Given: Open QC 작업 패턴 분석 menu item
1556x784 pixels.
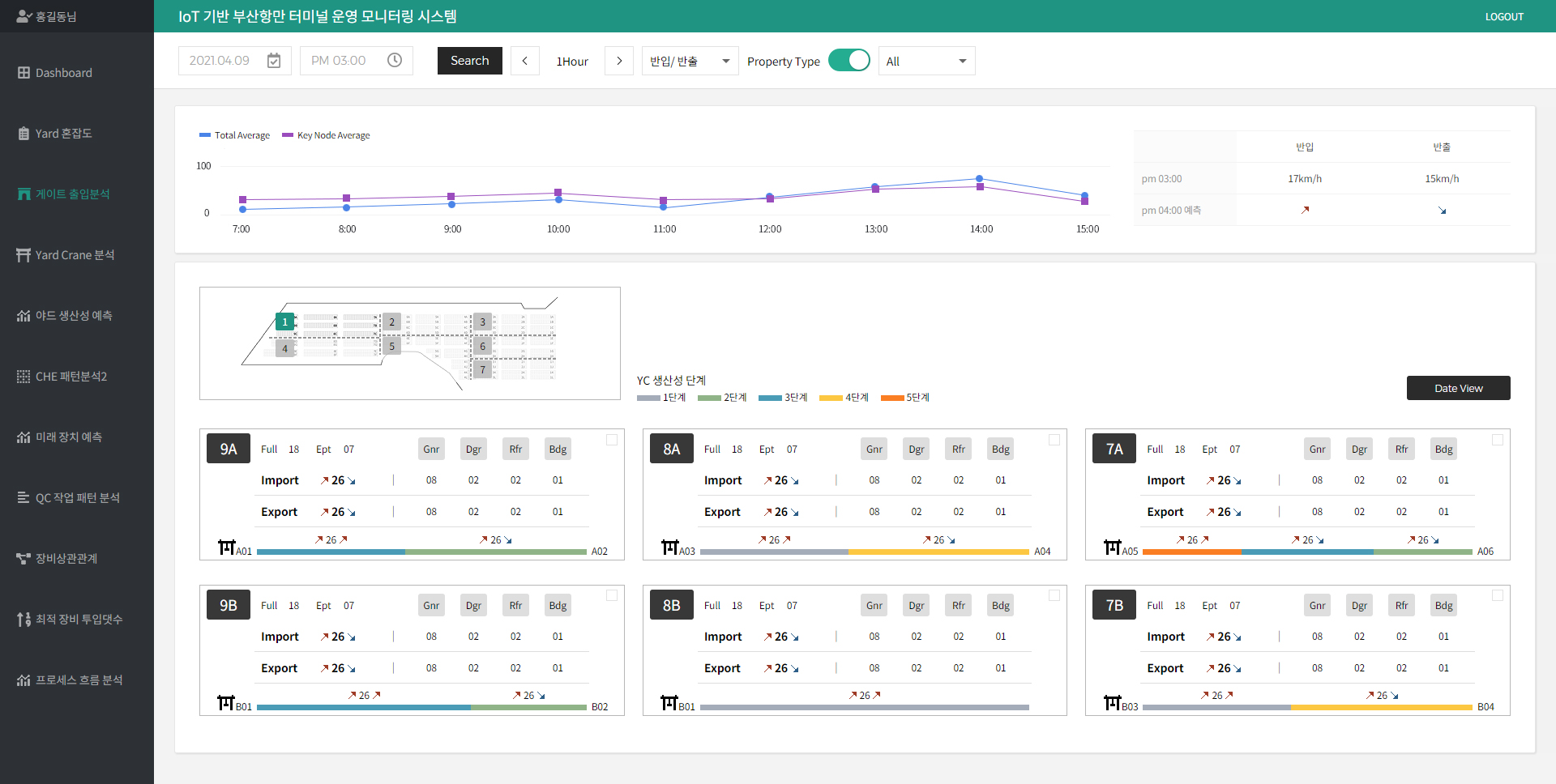Looking at the screenshot, I should [77, 498].
